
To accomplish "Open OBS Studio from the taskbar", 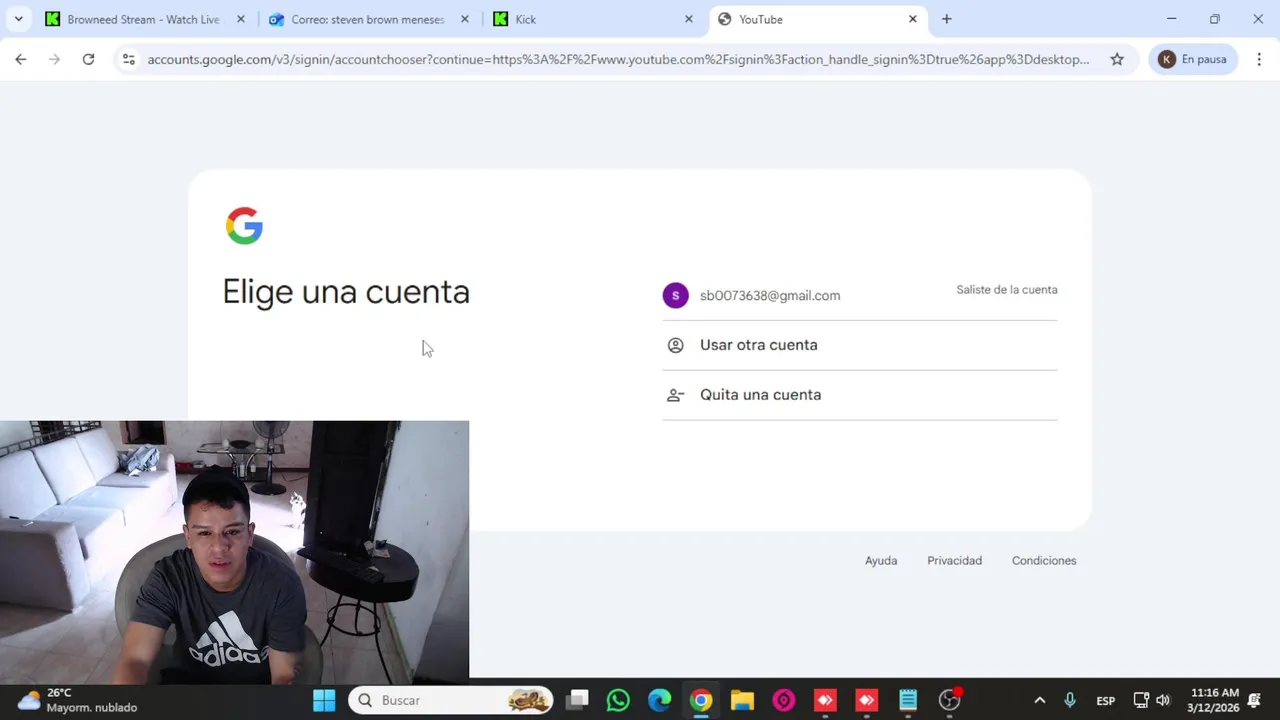I will 950,700.
